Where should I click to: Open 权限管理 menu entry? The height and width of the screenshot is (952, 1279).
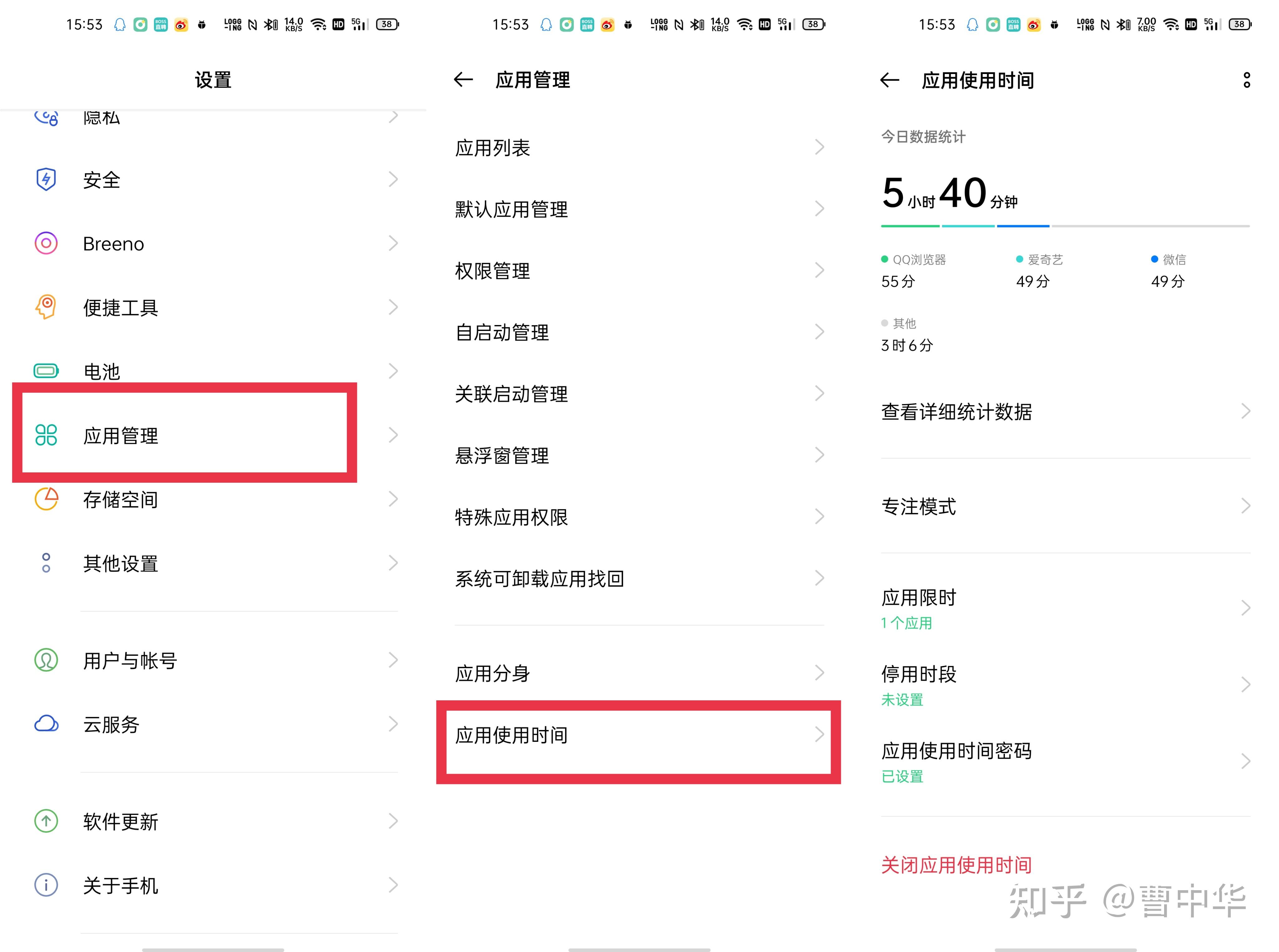click(x=639, y=270)
